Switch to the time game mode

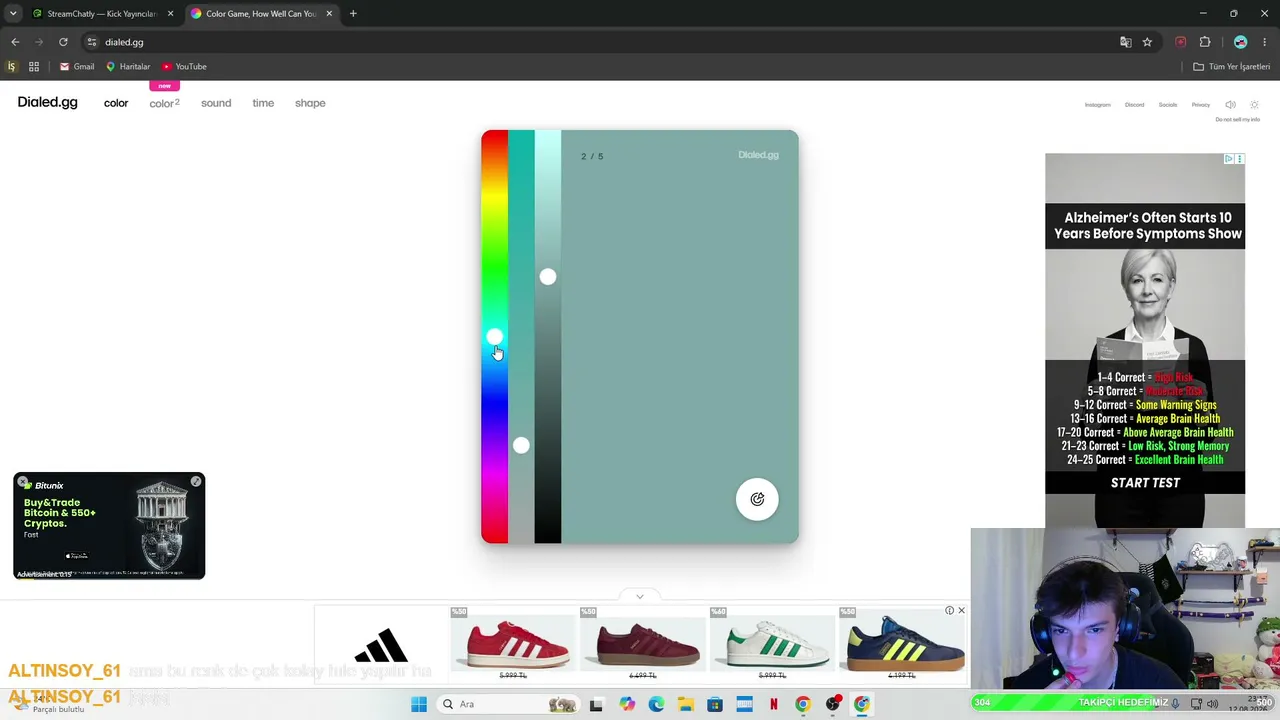263,103
